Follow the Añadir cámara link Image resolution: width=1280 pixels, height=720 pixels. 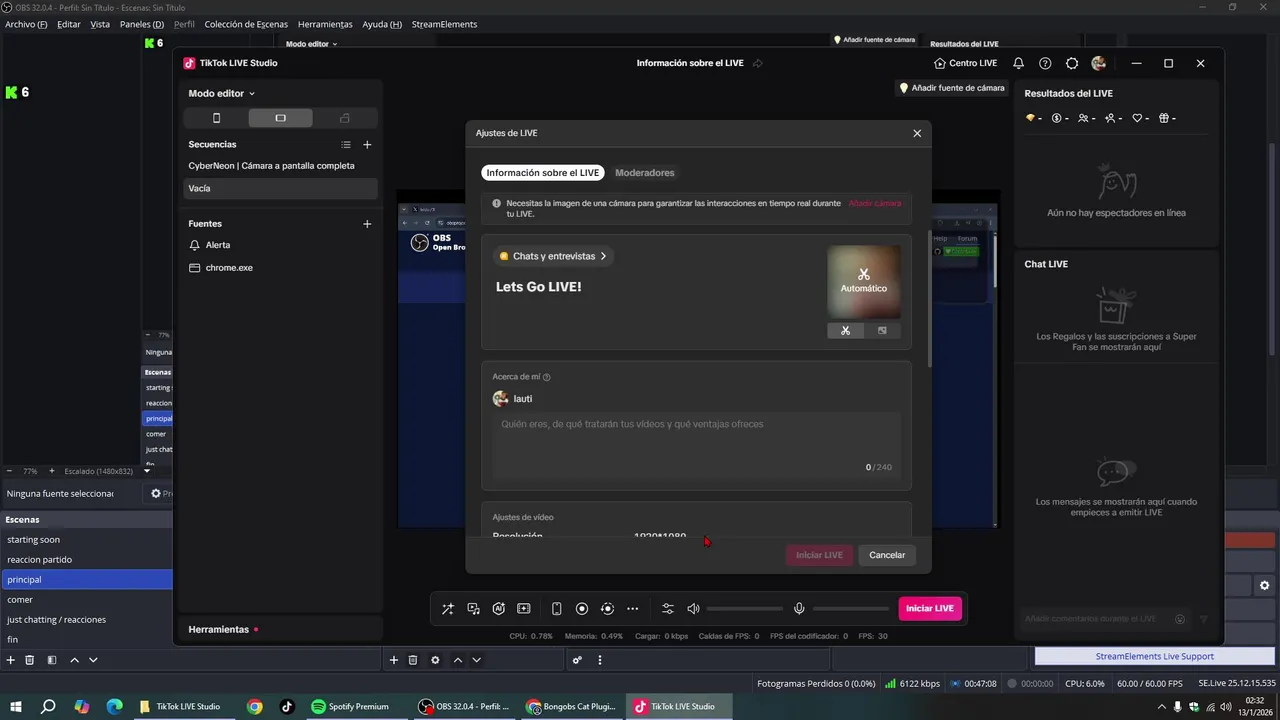875,203
